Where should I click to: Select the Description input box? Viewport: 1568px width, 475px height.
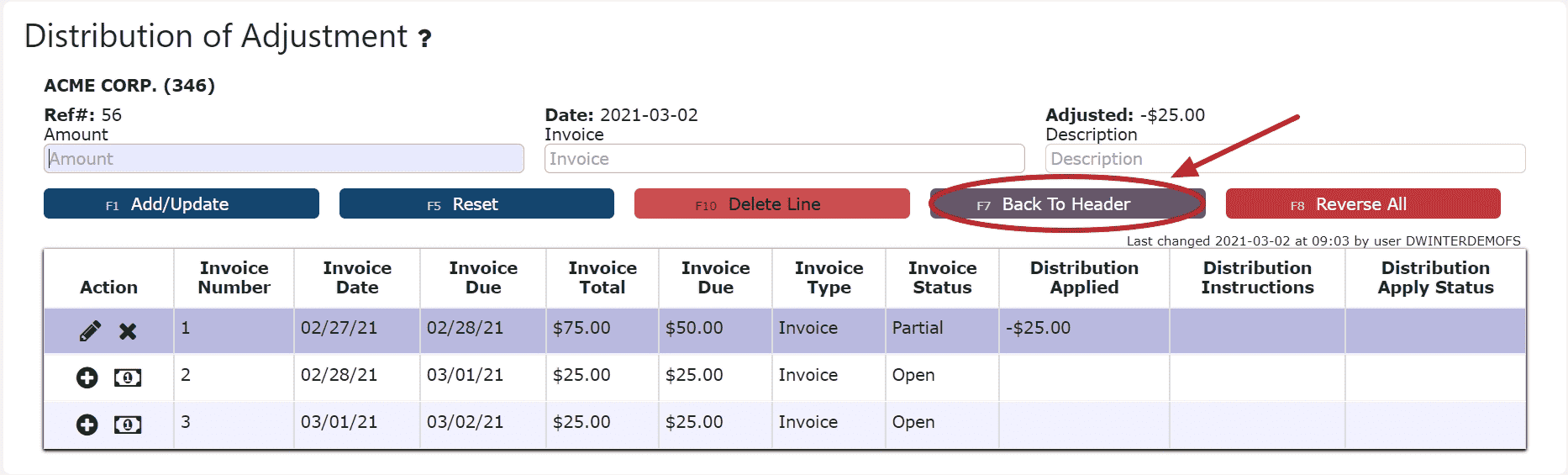[x=1284, y=159]
